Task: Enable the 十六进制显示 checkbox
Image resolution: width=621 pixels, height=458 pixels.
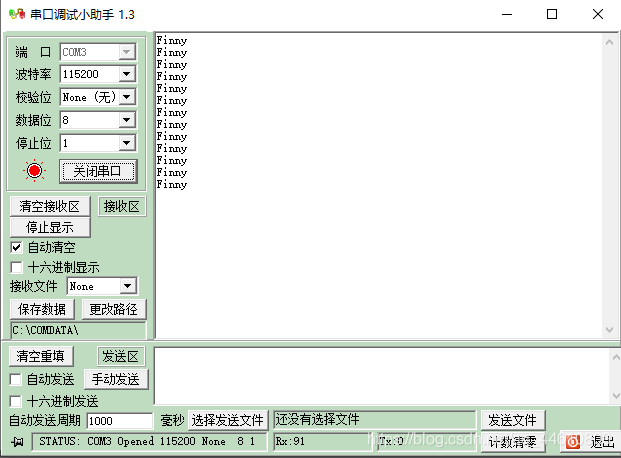Action: pyautogui.click(x=16, y=267)
